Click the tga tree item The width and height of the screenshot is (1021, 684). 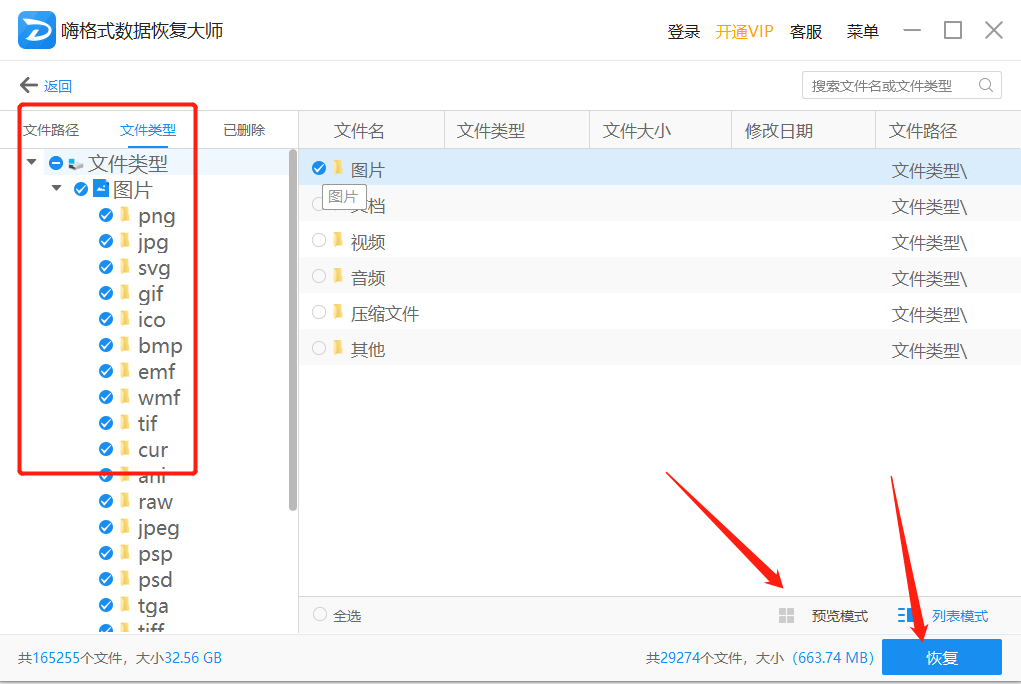(x=153, y=606)
